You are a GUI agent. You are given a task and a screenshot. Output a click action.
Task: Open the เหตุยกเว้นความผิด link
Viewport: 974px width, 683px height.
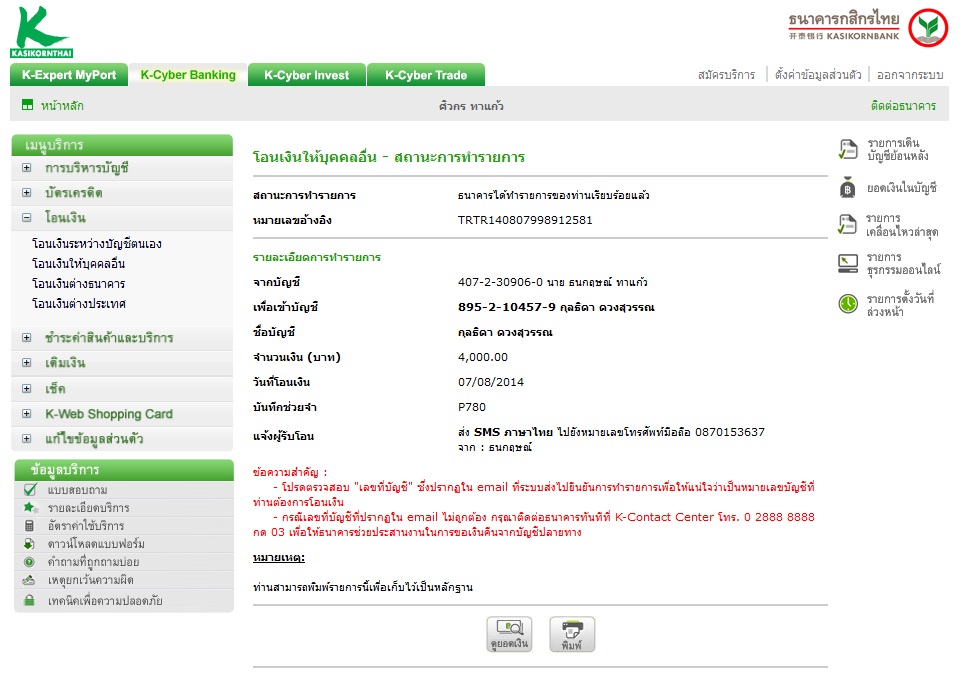coord(91,580)
